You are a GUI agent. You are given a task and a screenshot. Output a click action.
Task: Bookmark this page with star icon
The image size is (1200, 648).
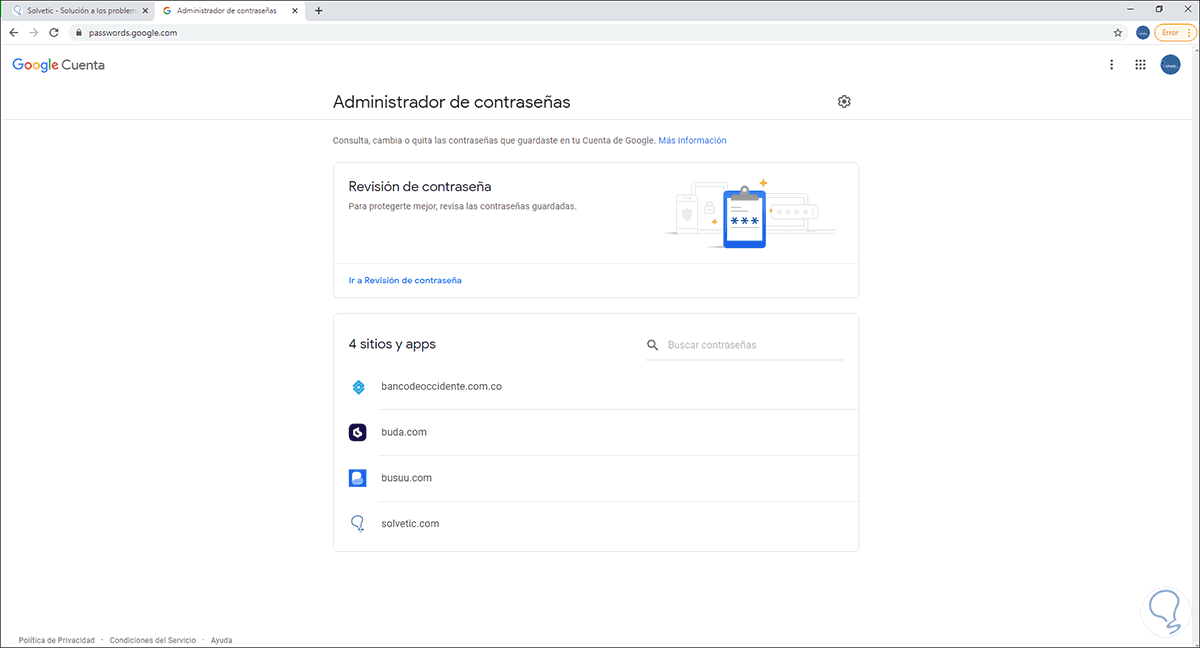(1118, 32)
